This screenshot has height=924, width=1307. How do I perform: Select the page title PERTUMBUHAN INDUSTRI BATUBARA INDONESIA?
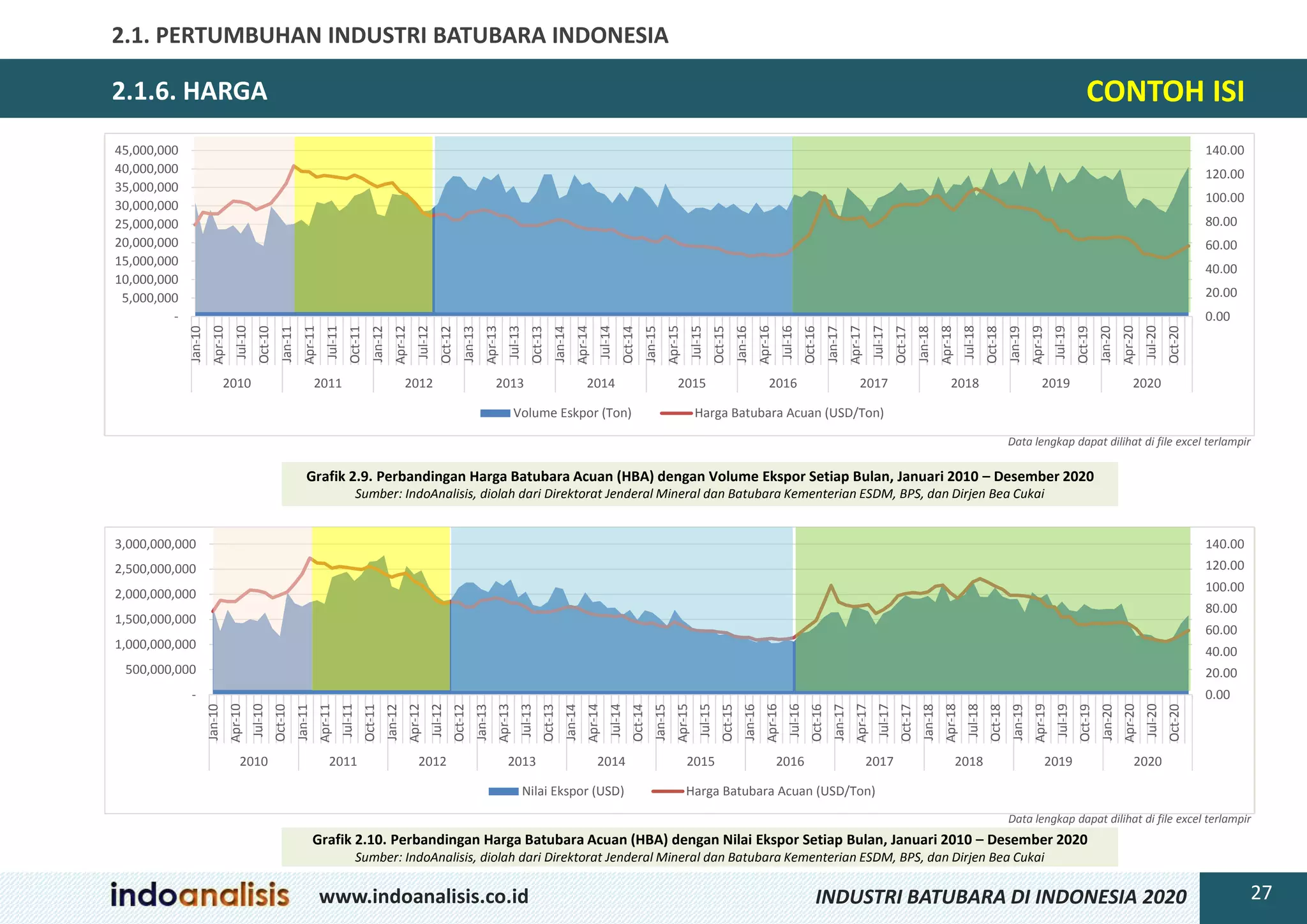click(390, 35)
